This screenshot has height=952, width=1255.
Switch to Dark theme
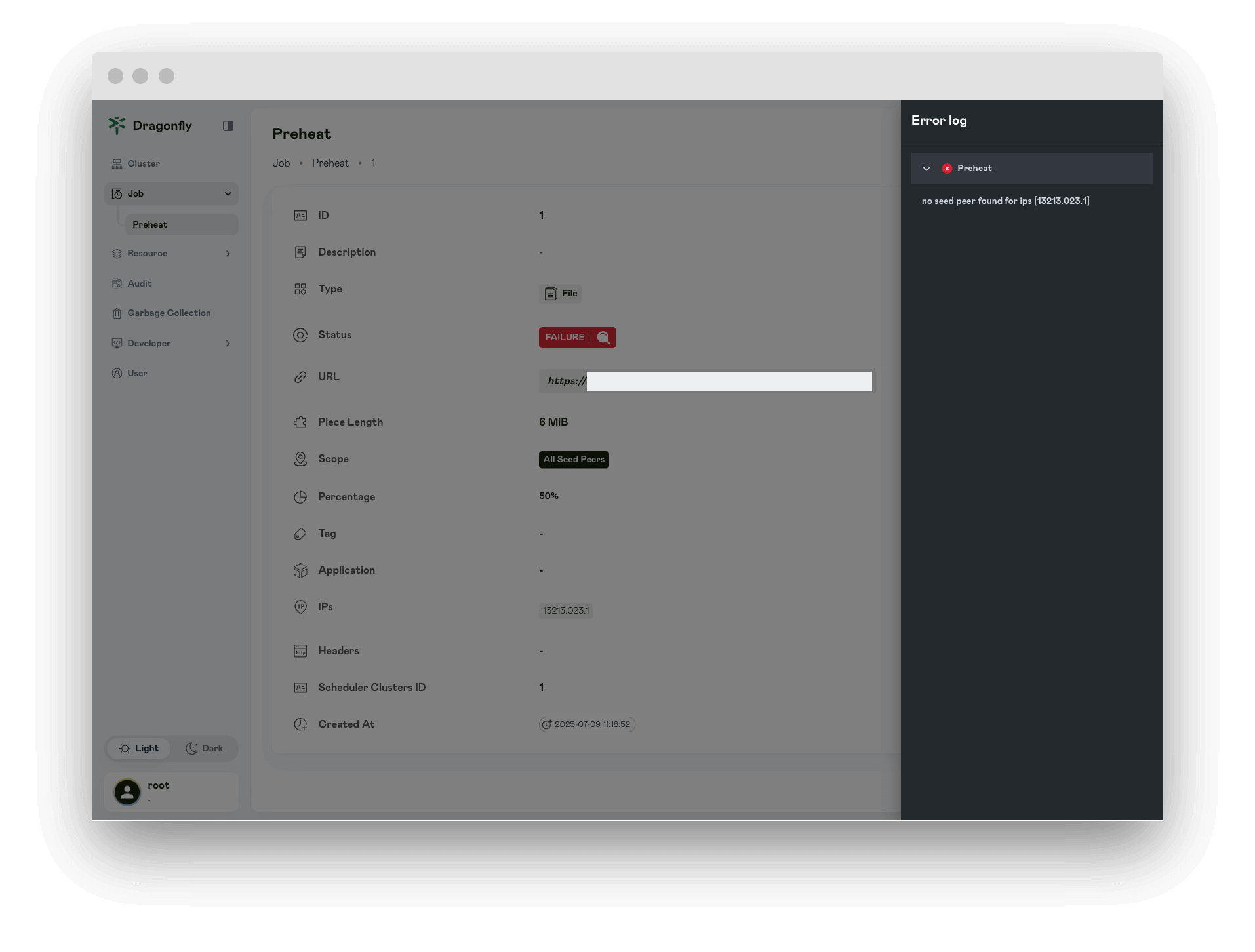pos(205,748)
